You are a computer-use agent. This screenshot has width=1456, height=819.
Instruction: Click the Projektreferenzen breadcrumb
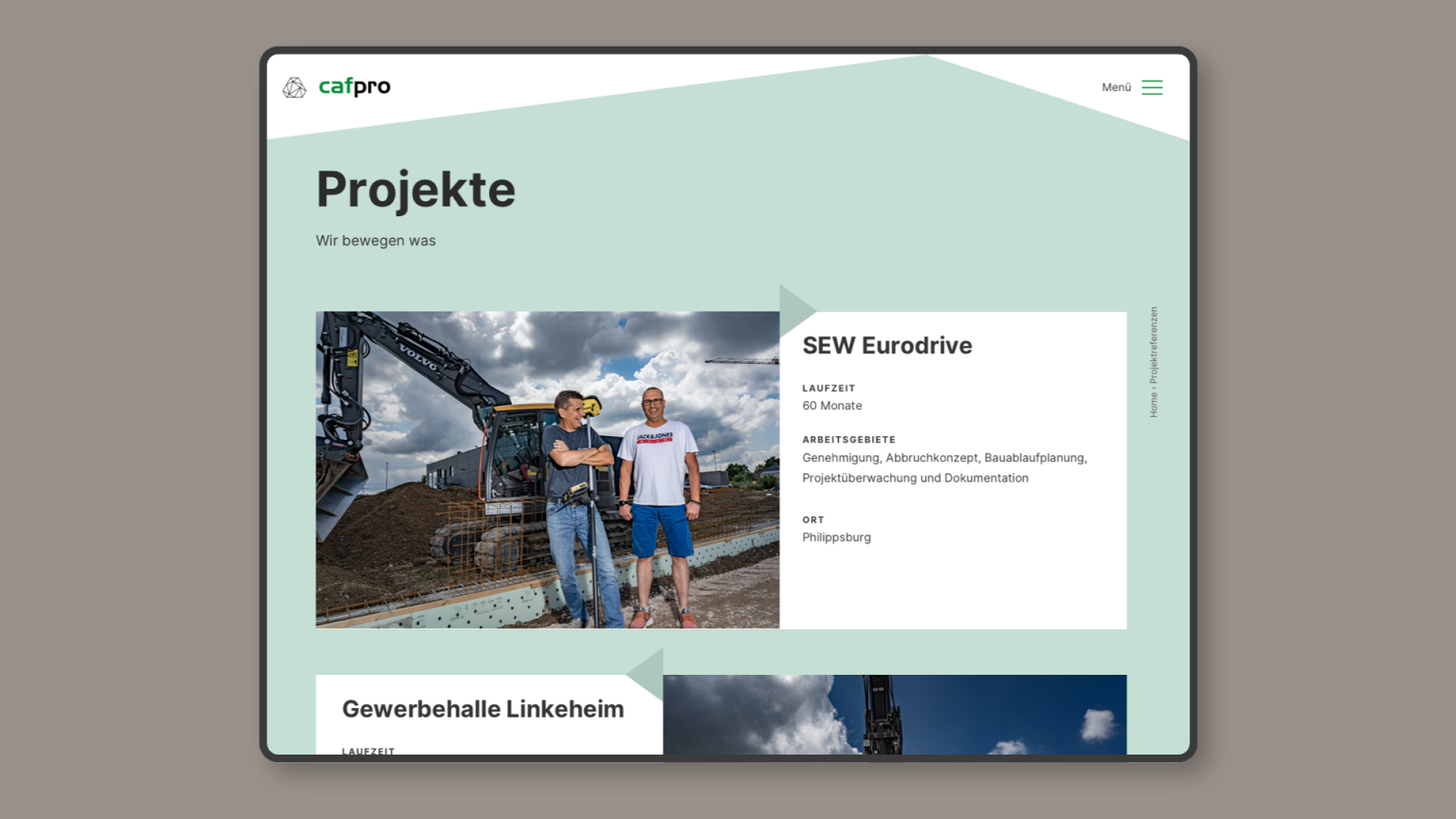click(x=1154, y=345)
